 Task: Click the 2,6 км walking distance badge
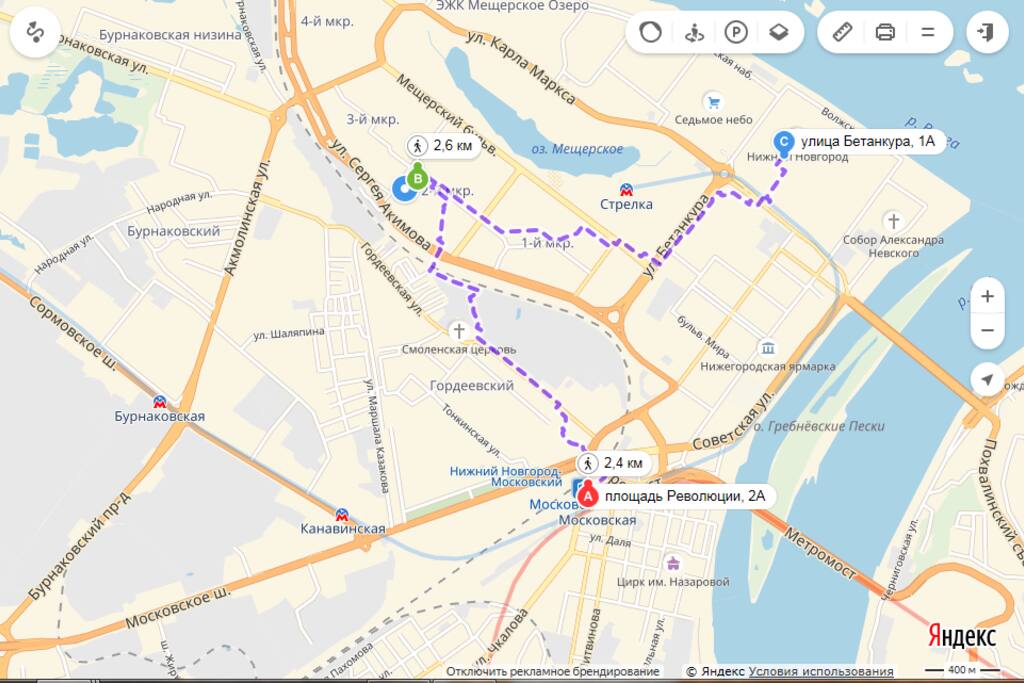click(x=443, y=145)
